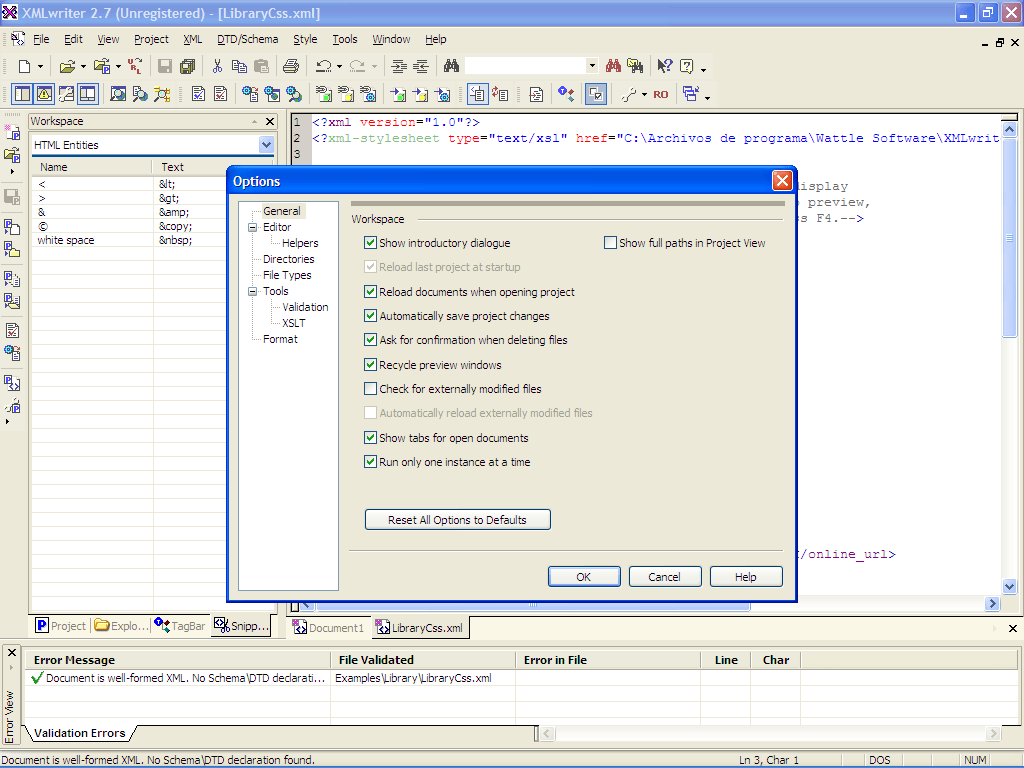This screenshot has height=768, width=1024.
Task: Click the Check well-formed red checkmark icon
Action: pos(221,95)
